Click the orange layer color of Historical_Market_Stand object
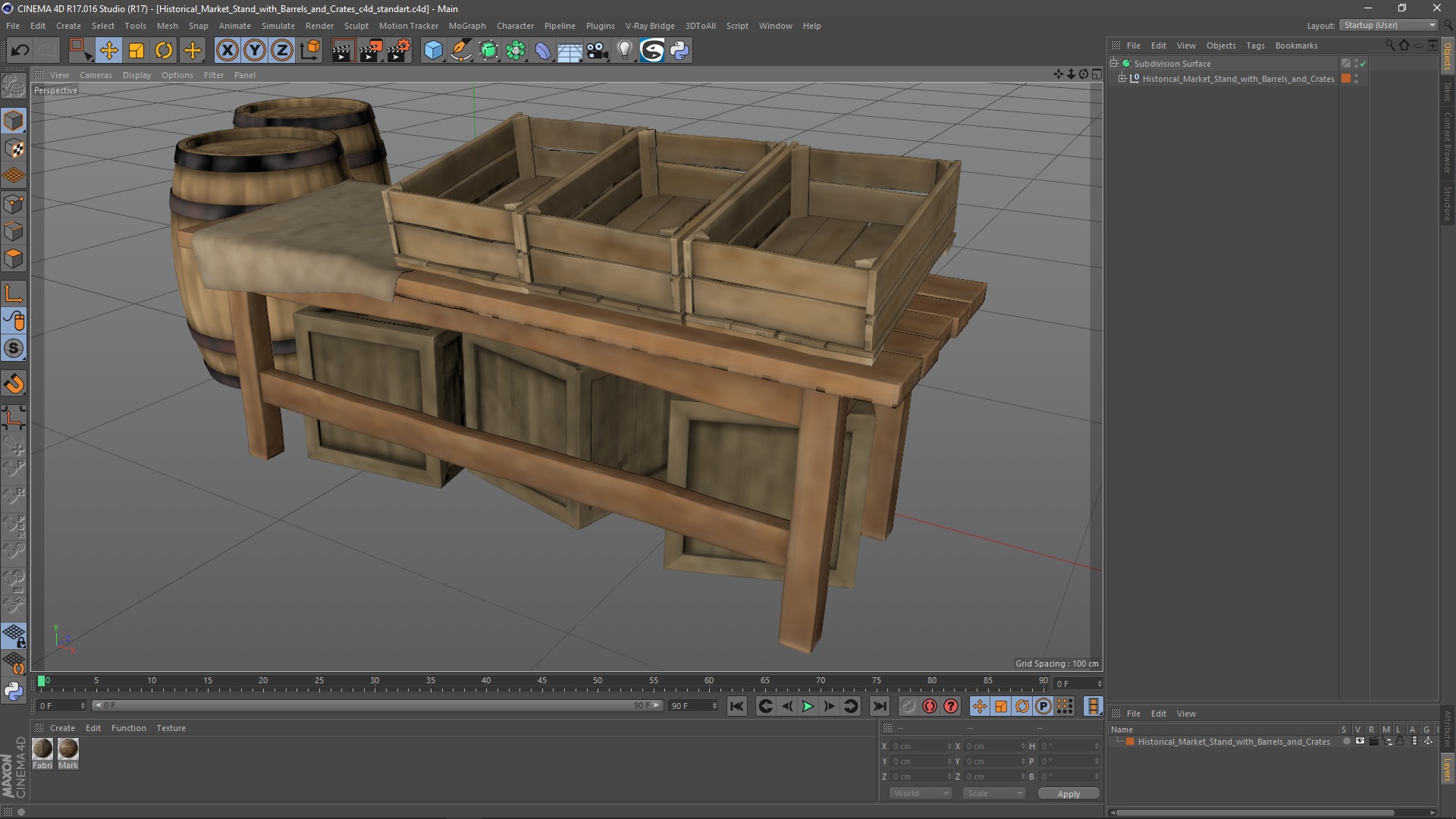The width and height of the screenshot is (1456, 819). click(x=1346, y=79)
